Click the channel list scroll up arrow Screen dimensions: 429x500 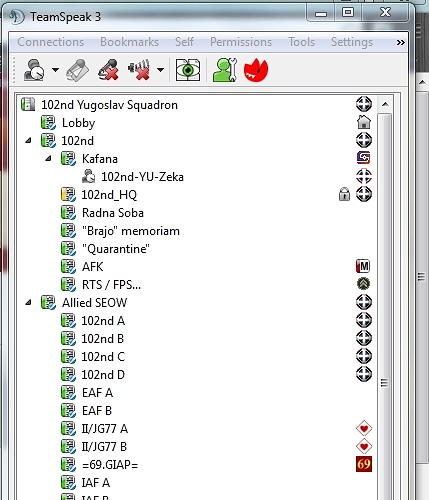385,104
